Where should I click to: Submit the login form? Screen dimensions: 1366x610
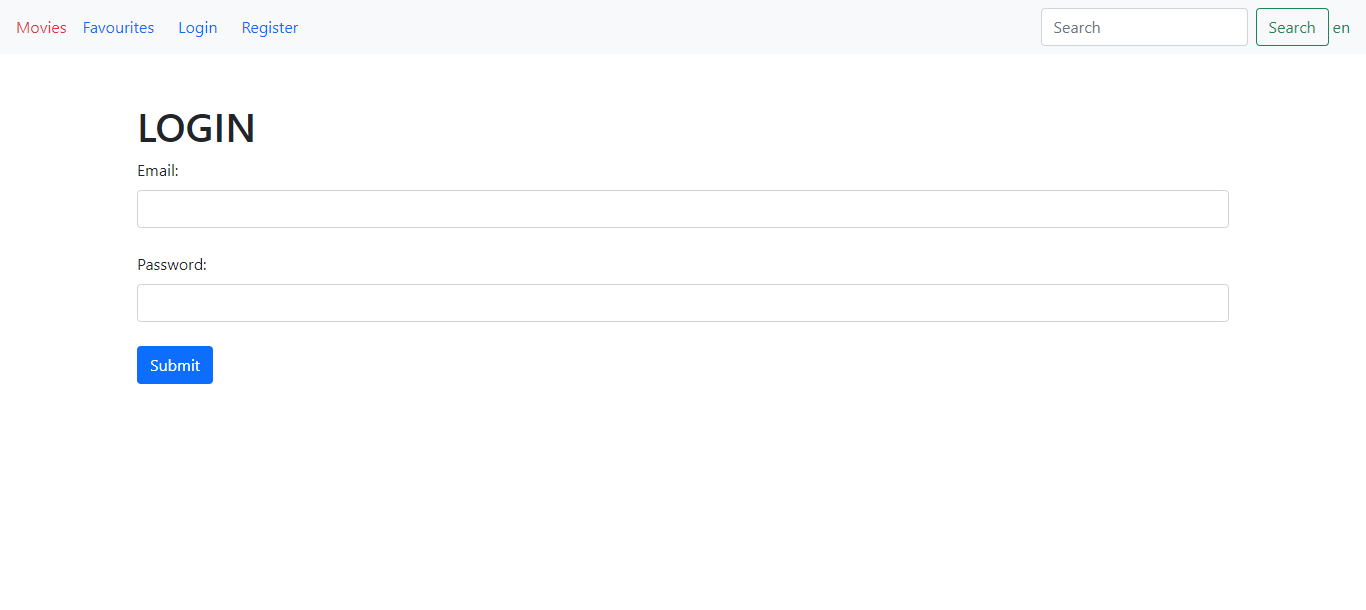174,364
